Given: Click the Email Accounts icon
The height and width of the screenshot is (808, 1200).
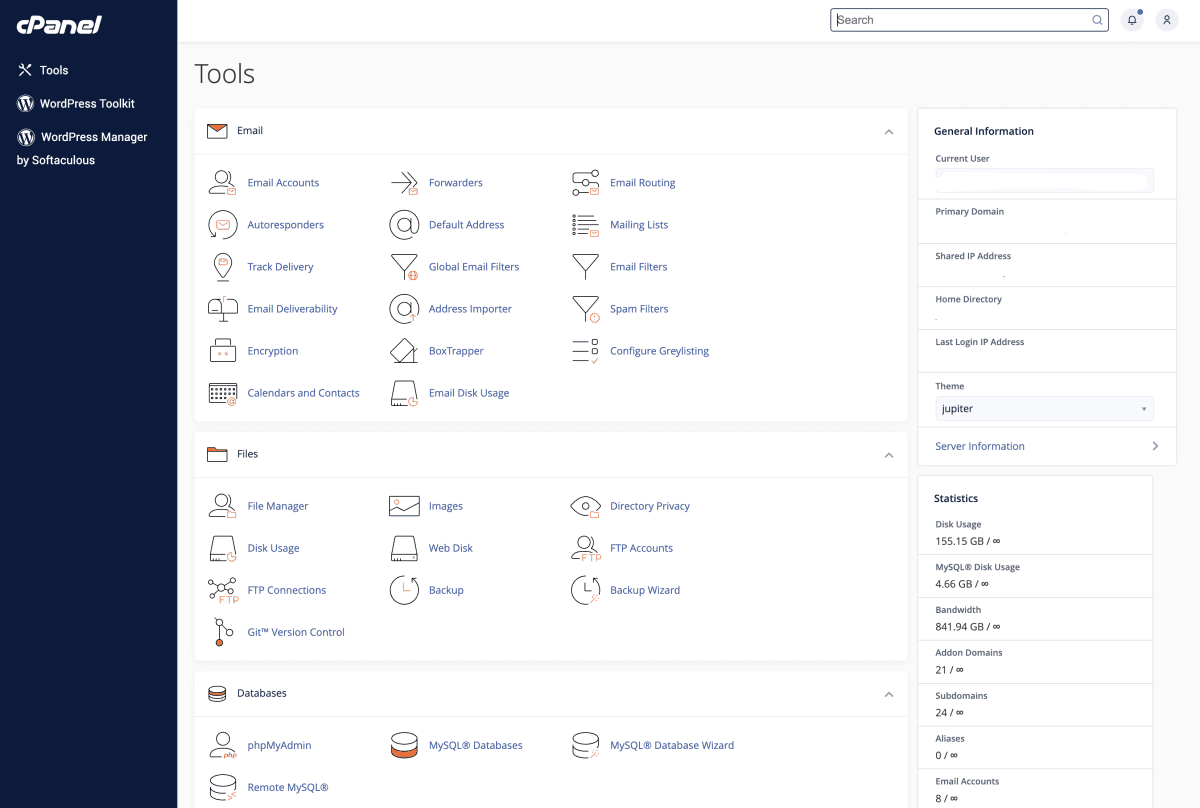Looking at the screenshot, I should [x=222, y=183].
